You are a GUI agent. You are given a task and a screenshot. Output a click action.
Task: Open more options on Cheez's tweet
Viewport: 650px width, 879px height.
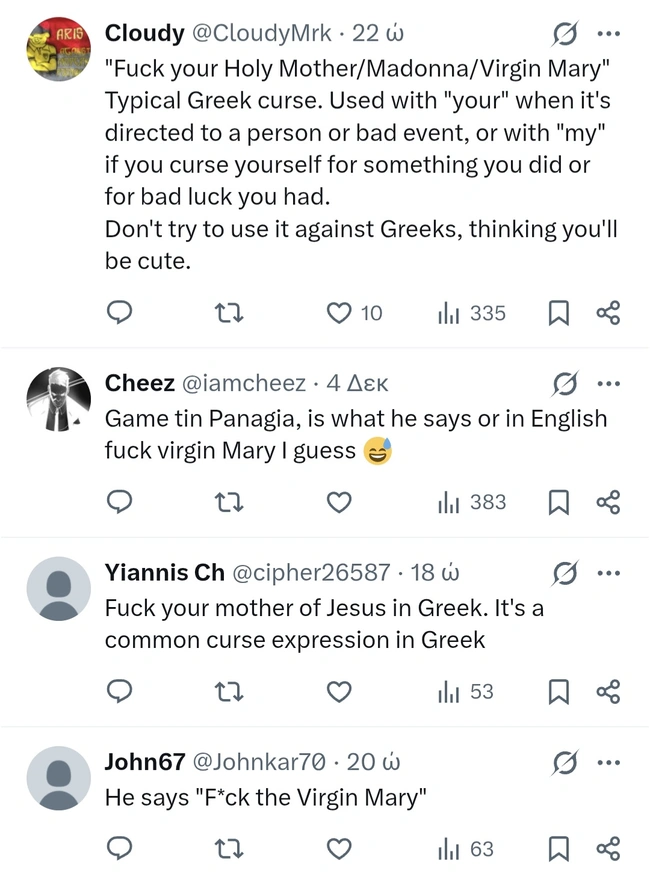(608, 383)
